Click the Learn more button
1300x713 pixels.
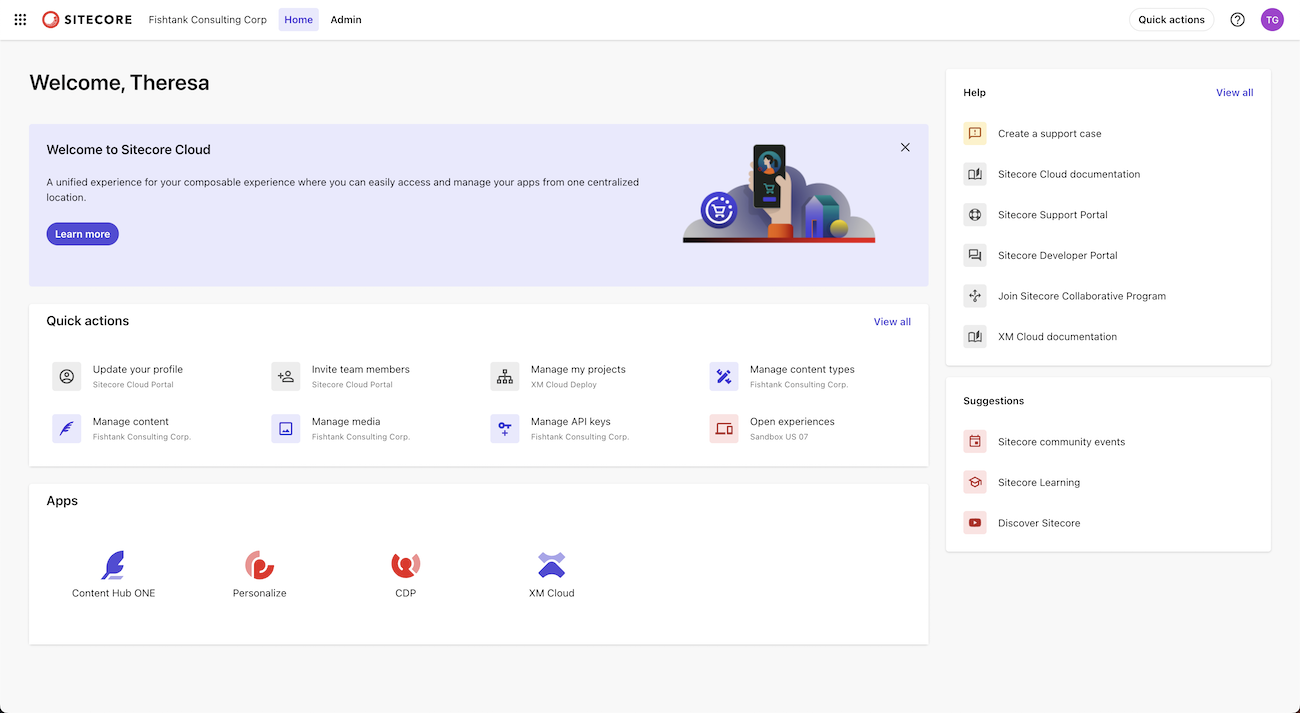coord(82,233)
